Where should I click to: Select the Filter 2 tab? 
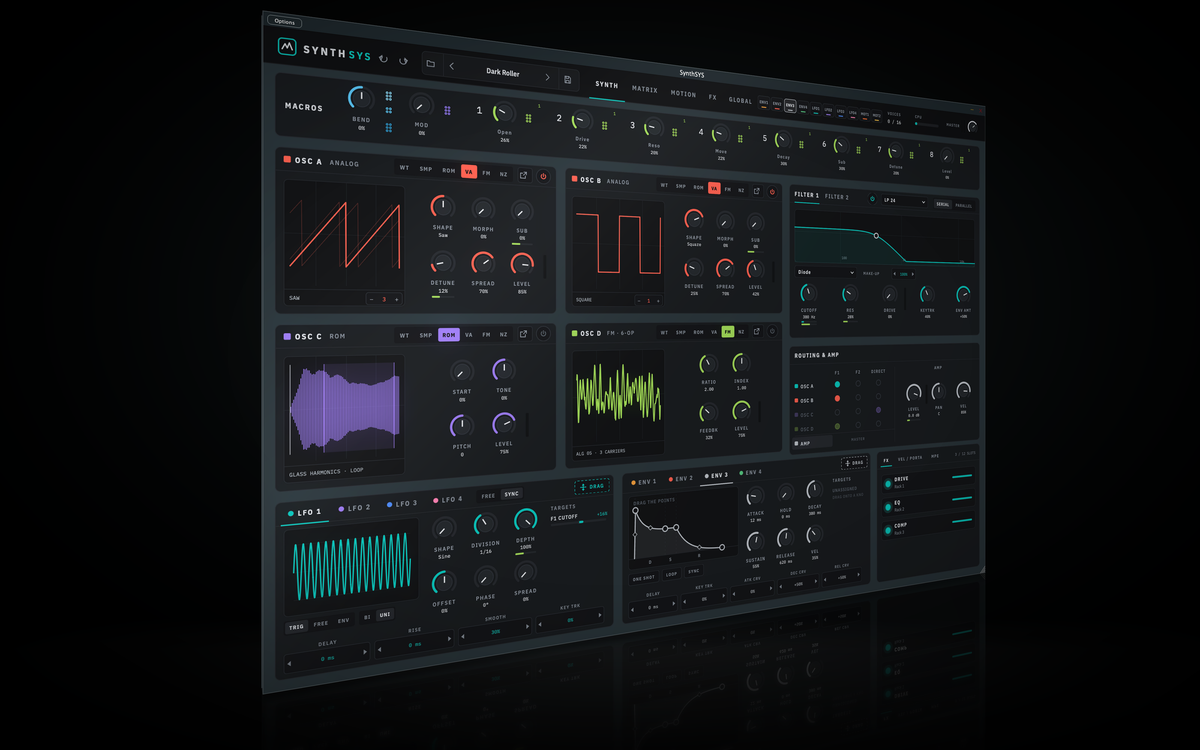(837, 197)
